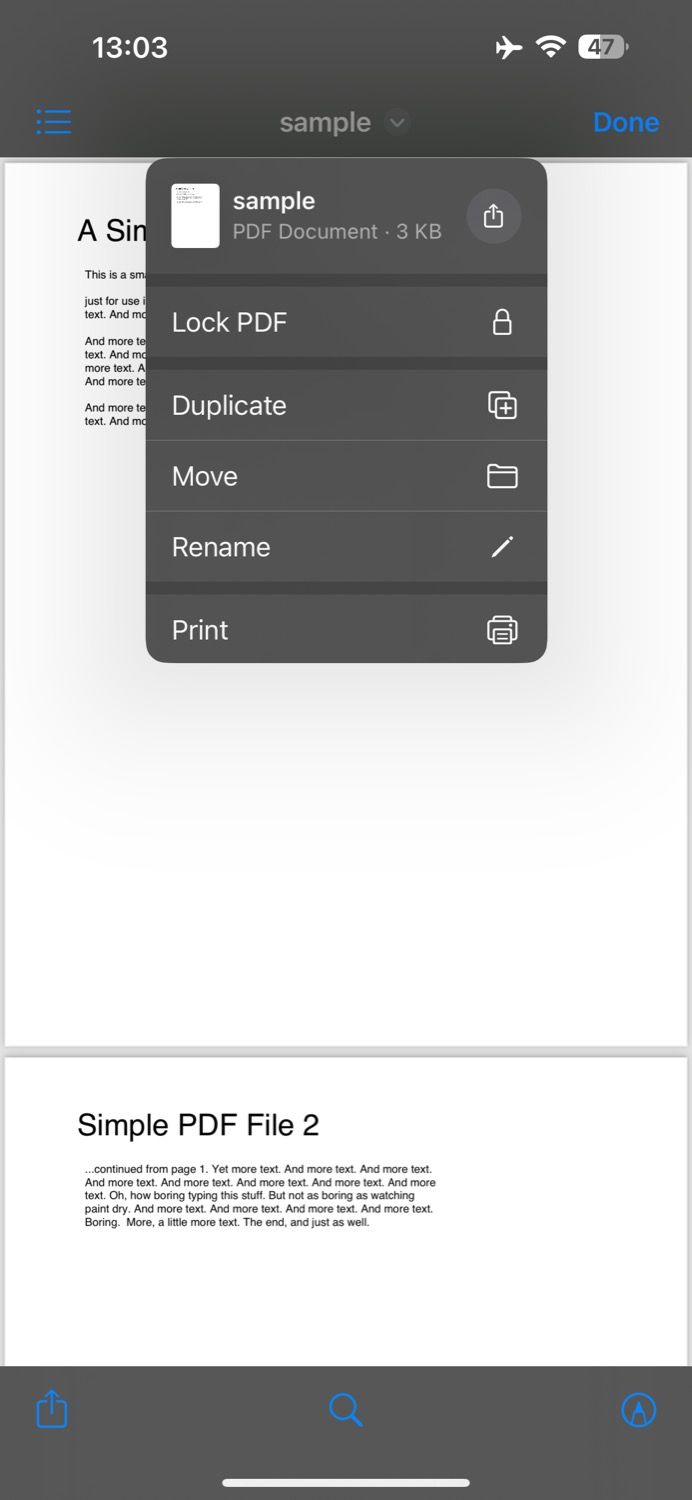Image resolution: width=692 pixels, height=1500 pixels.
Task: Open search from the bottom toolbar
Action: (x=345, y=1409)
